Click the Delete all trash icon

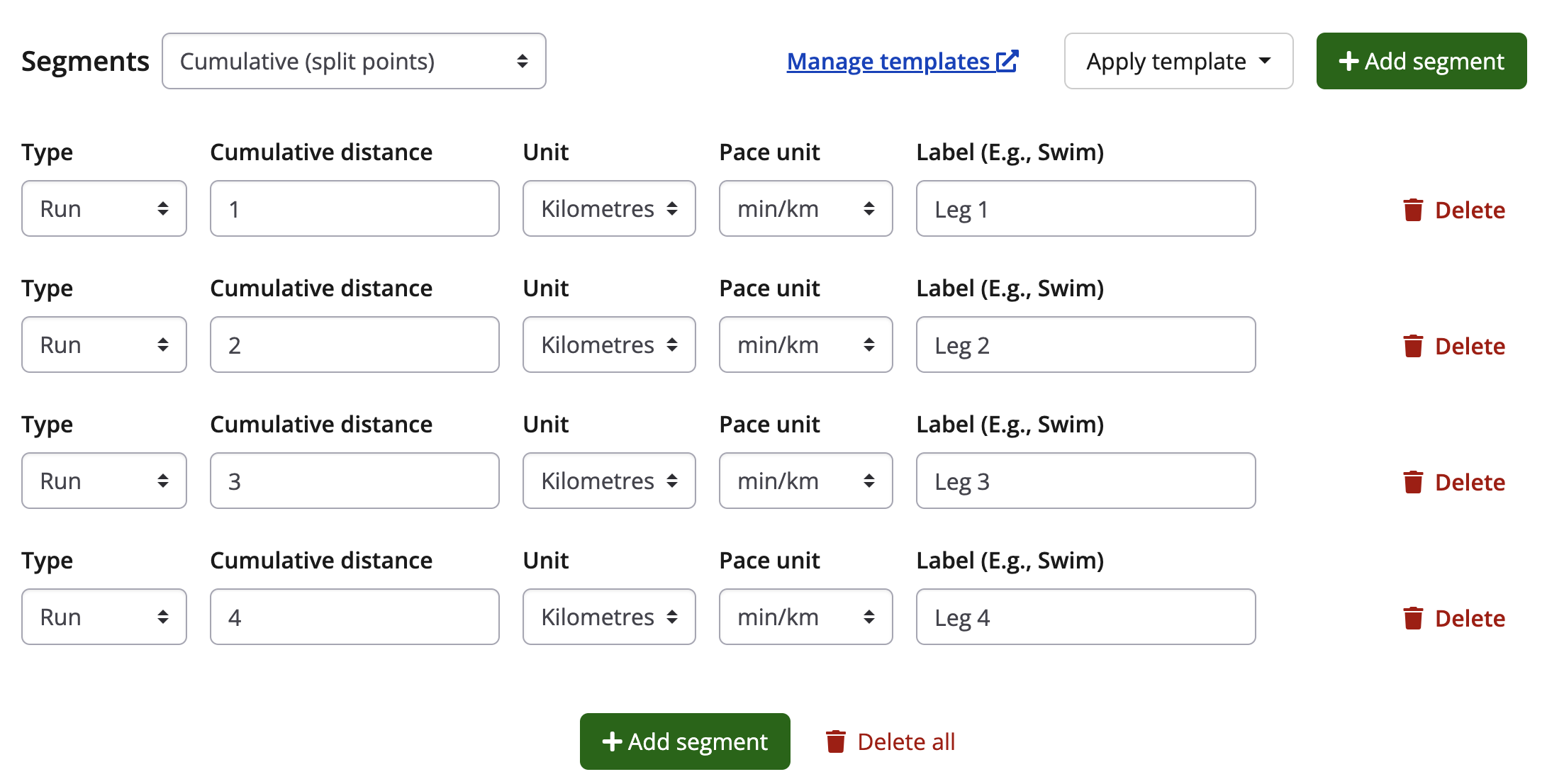pos(836,741)
